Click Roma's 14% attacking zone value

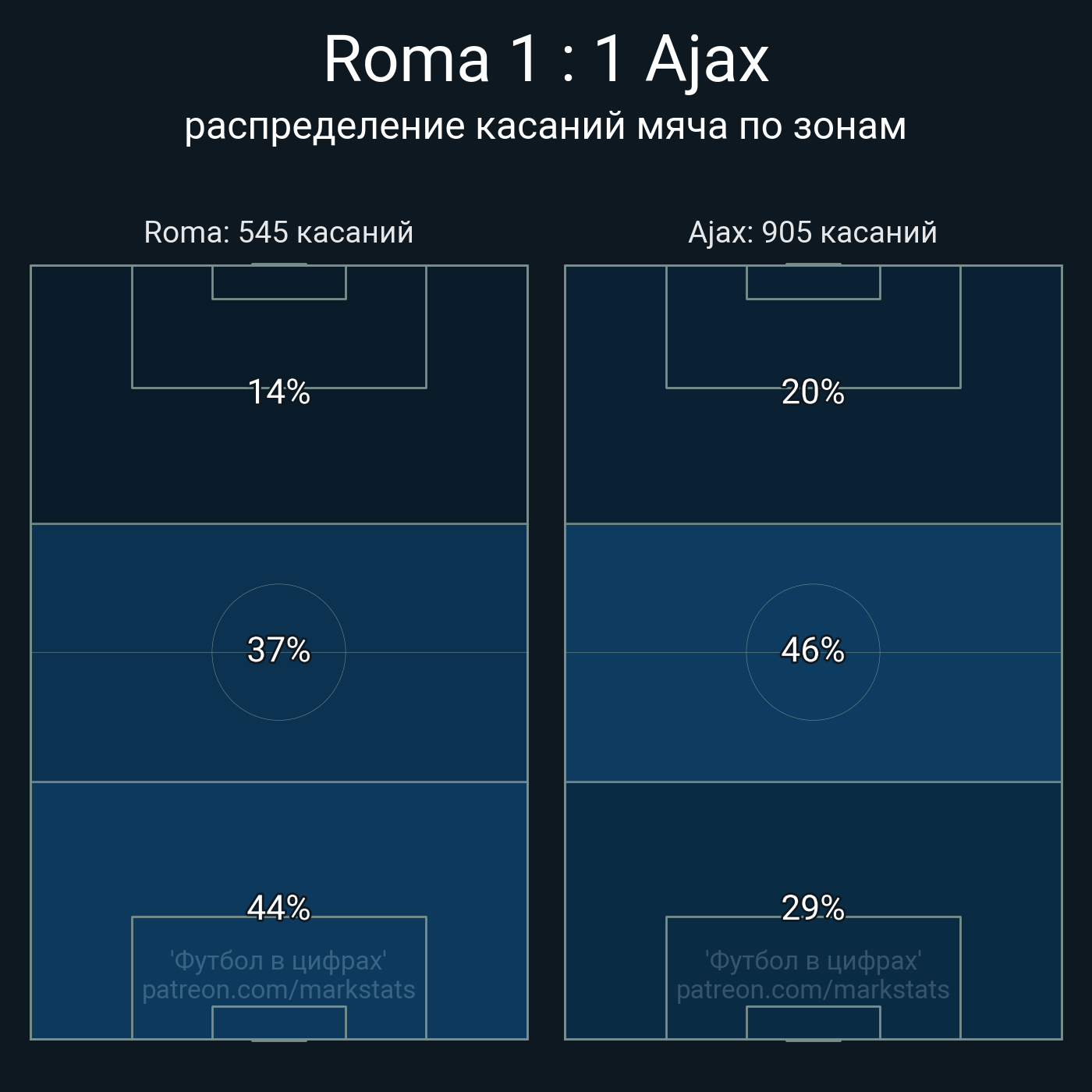278,392
